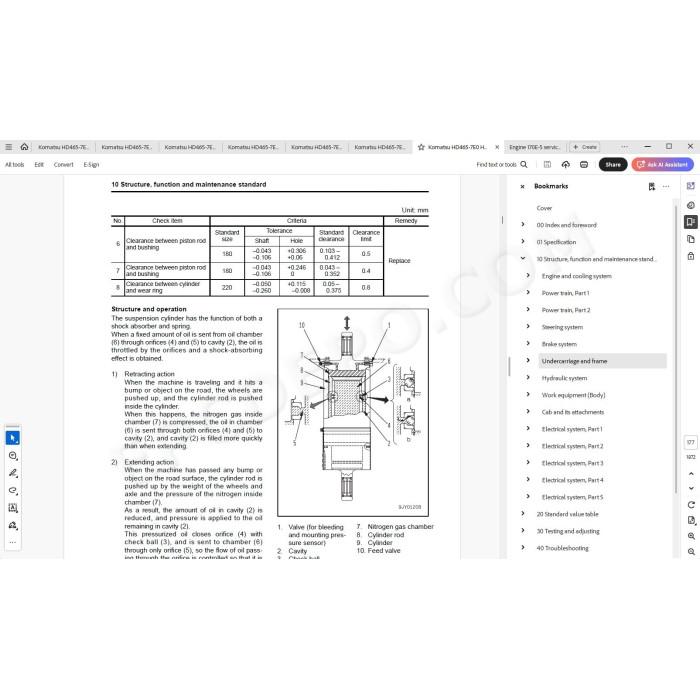The image size is (700, 700).
Task: Star the current Komatsu HD465-760 tab
Action: 421,147
